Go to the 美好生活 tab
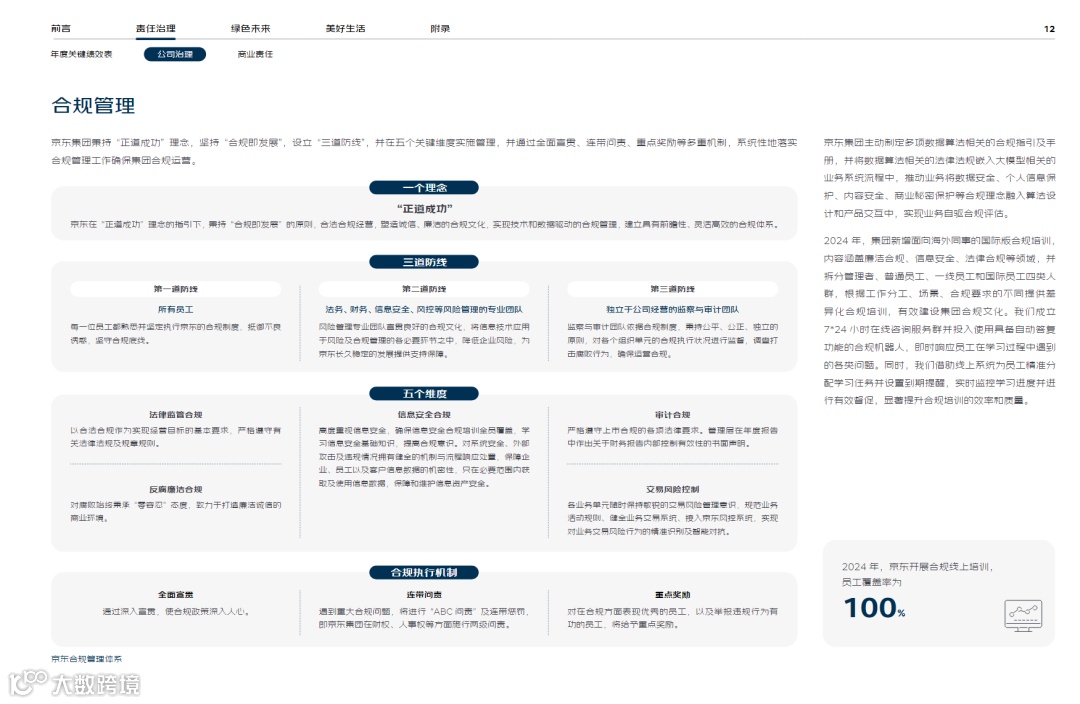The image size is (1080, 704). coord(346,28)
